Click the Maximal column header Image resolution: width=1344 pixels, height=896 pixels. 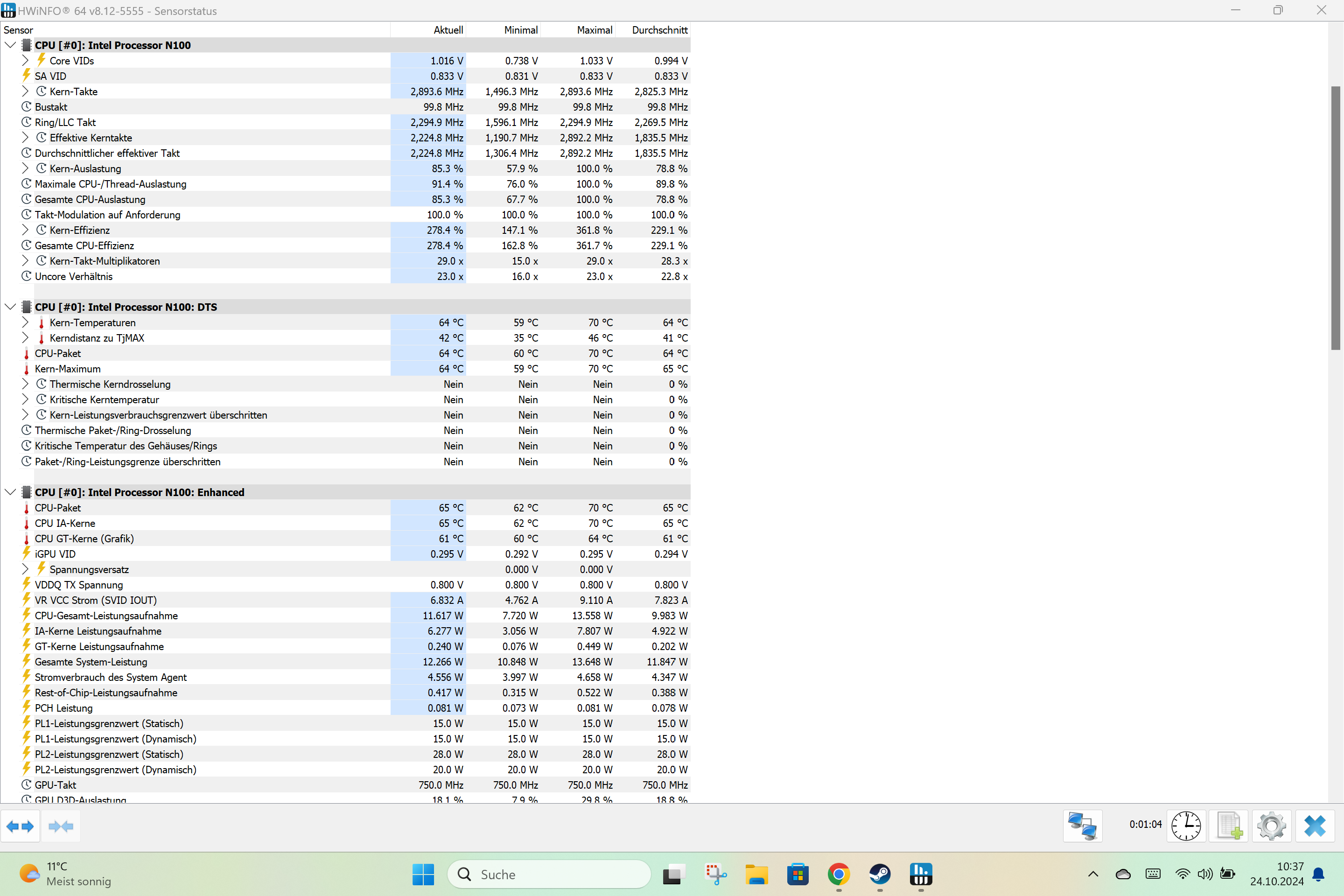[578, 30]
